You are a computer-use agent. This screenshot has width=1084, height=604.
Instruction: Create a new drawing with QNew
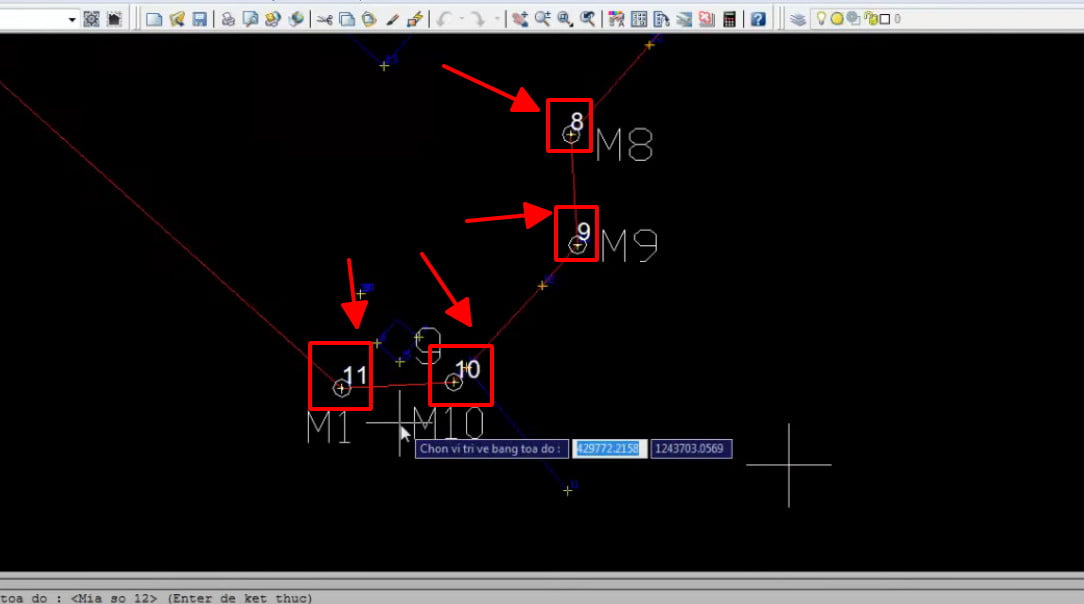153,19
